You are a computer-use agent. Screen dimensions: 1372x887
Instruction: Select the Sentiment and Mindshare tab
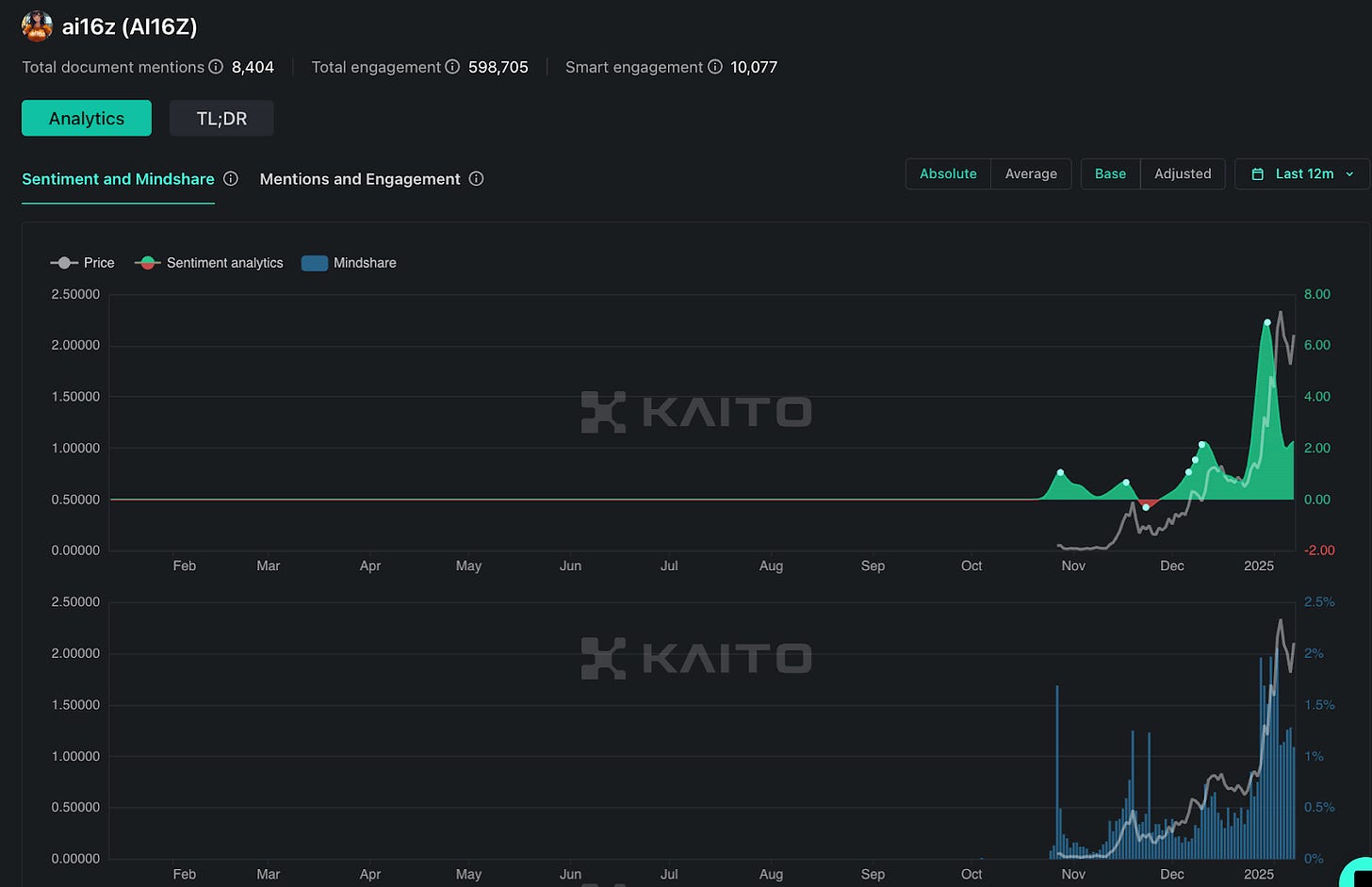pyautogui.click(x=118, y=179)
